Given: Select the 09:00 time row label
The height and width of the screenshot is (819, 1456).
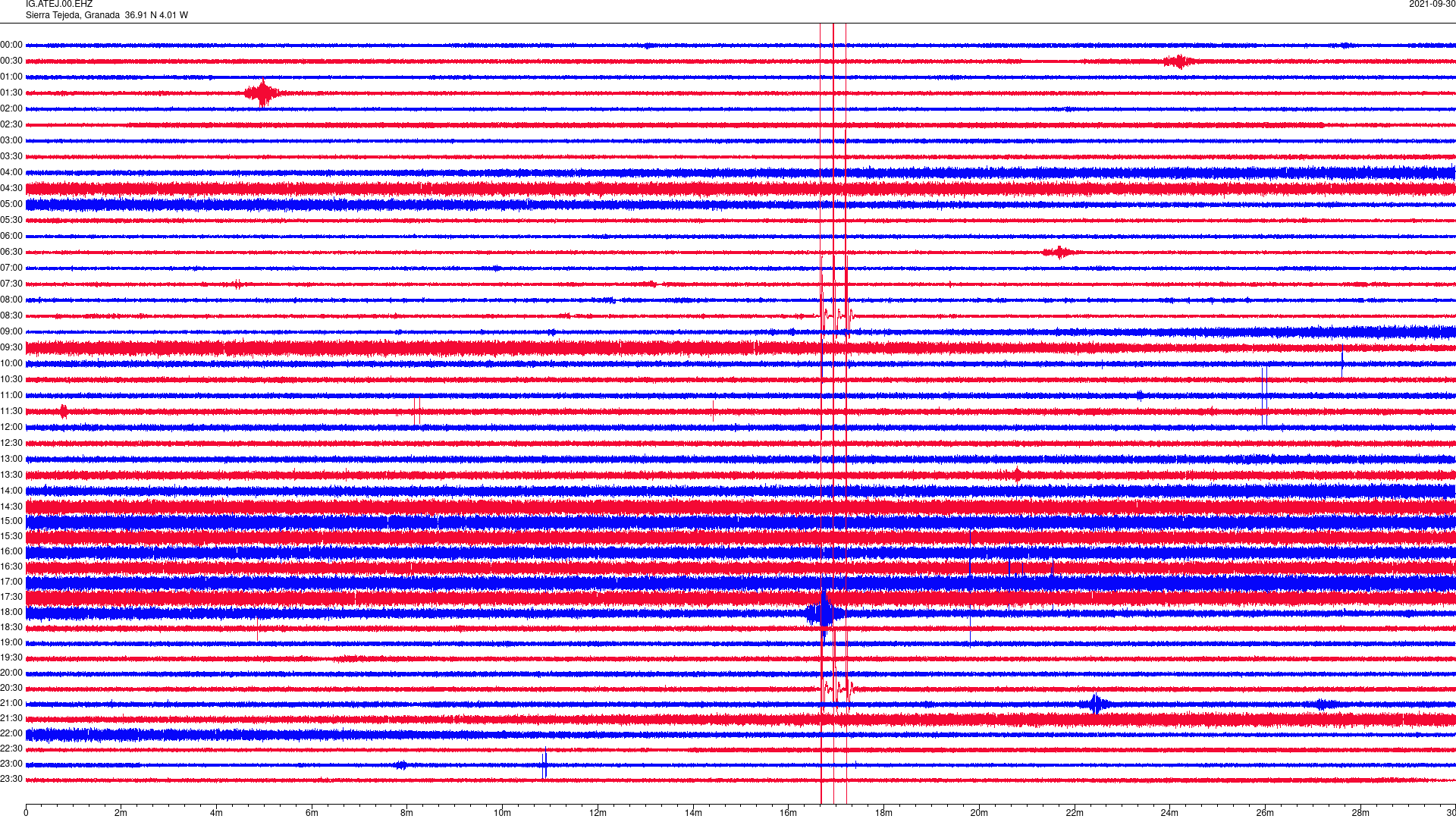Looking at the screenshot, I should tap(11, 332).
